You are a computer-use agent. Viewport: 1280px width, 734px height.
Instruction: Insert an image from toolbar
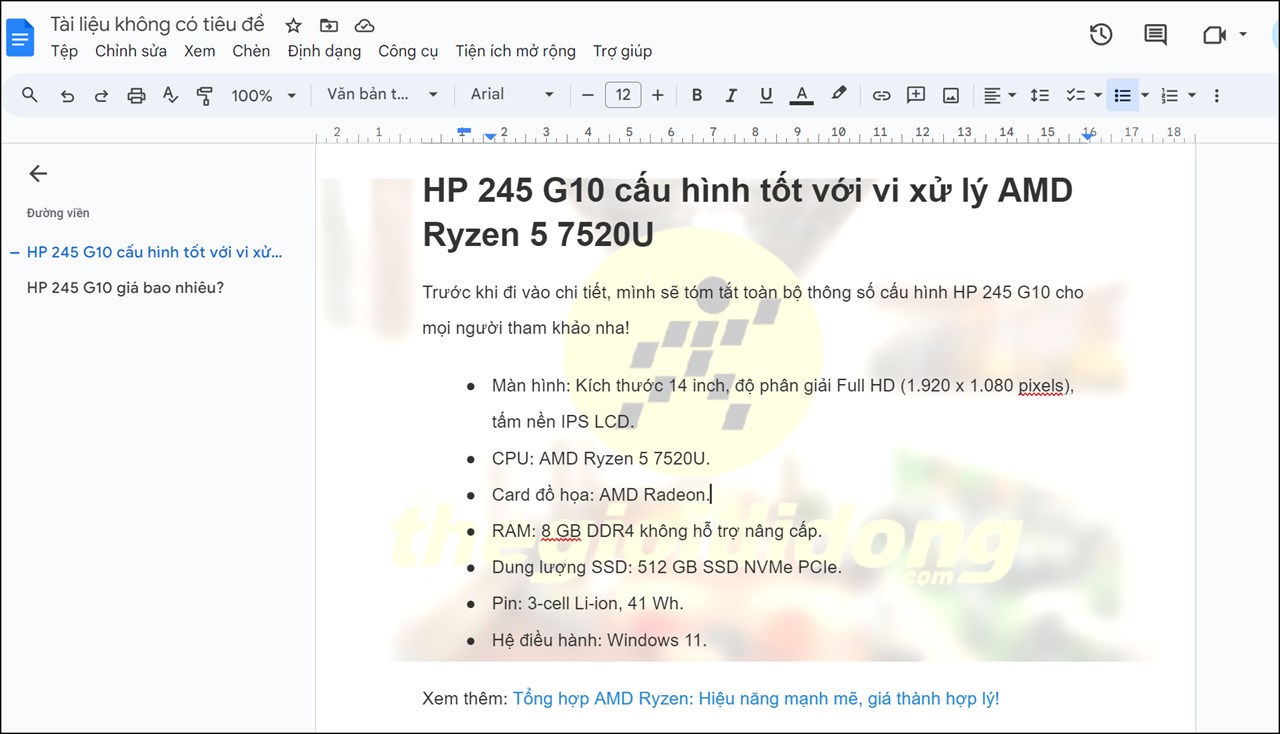[951, 95]
